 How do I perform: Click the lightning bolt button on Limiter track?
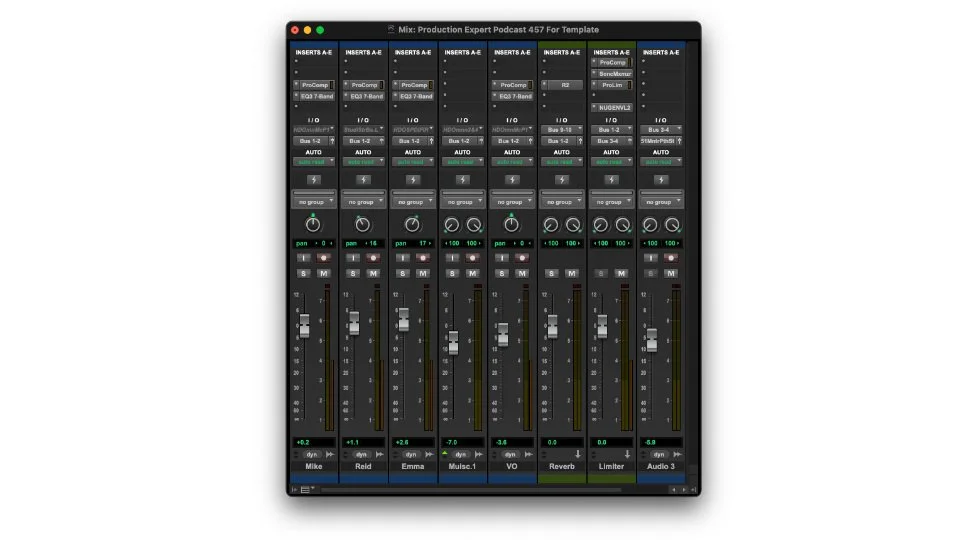click(x=611, y=180)
